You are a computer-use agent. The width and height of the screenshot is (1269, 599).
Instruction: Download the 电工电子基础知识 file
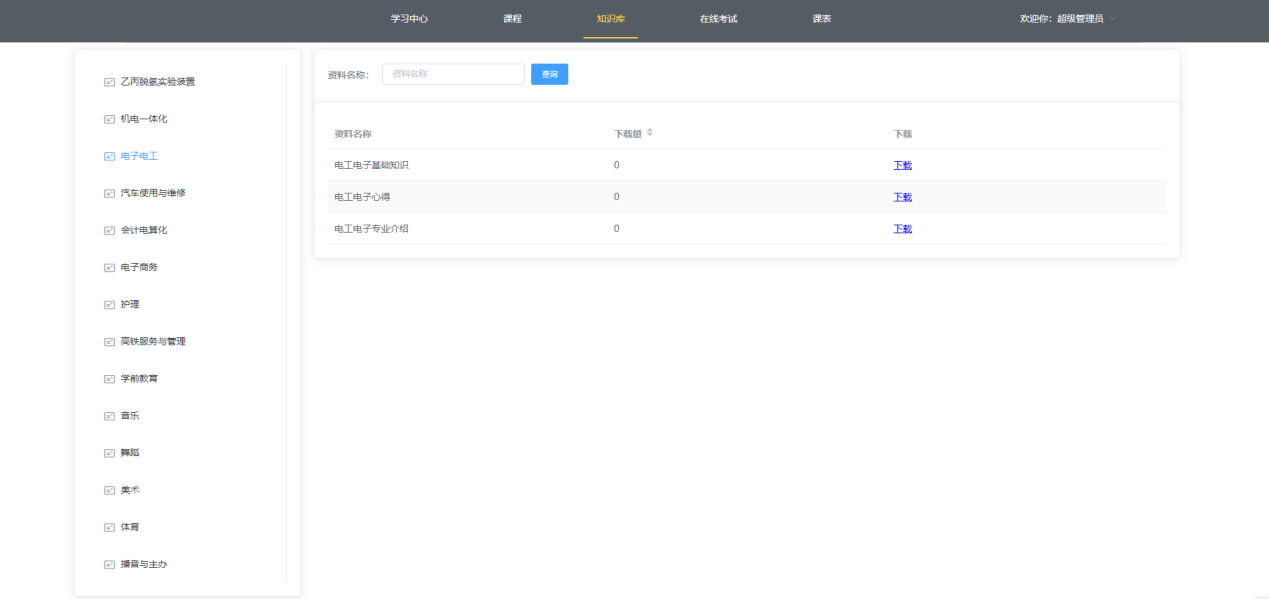click(902, 165)
